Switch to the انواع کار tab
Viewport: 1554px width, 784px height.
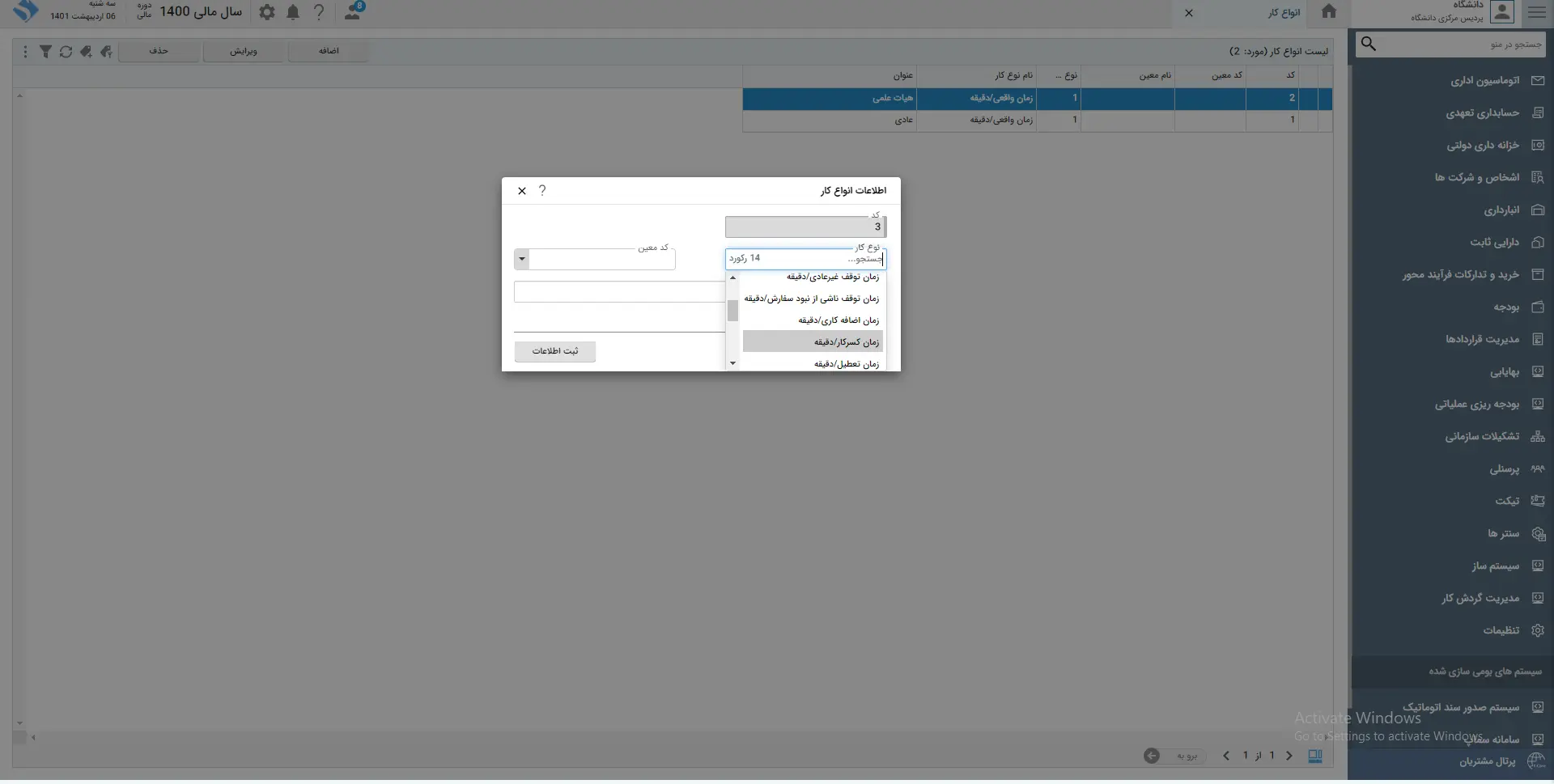pyautogui.click(x=1284, y=13)
